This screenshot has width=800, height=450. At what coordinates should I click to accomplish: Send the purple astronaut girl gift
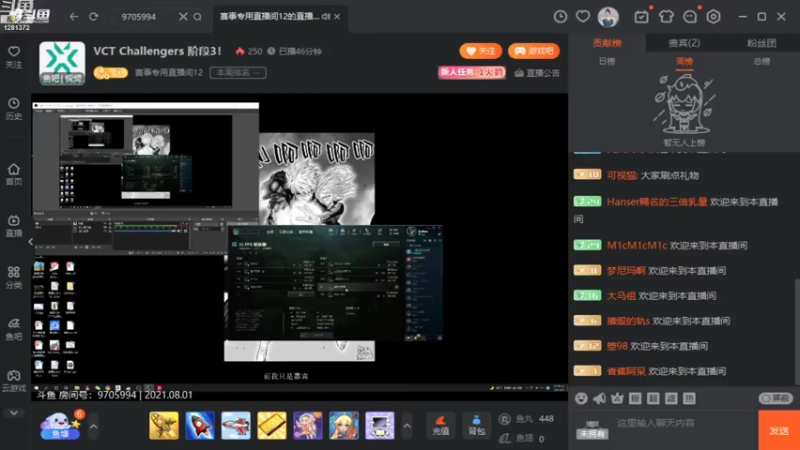308,426
